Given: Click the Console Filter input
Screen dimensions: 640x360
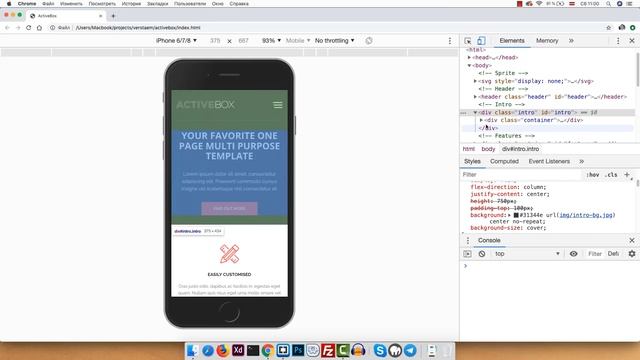Looking at the screenshot, I should coord(595,254).
